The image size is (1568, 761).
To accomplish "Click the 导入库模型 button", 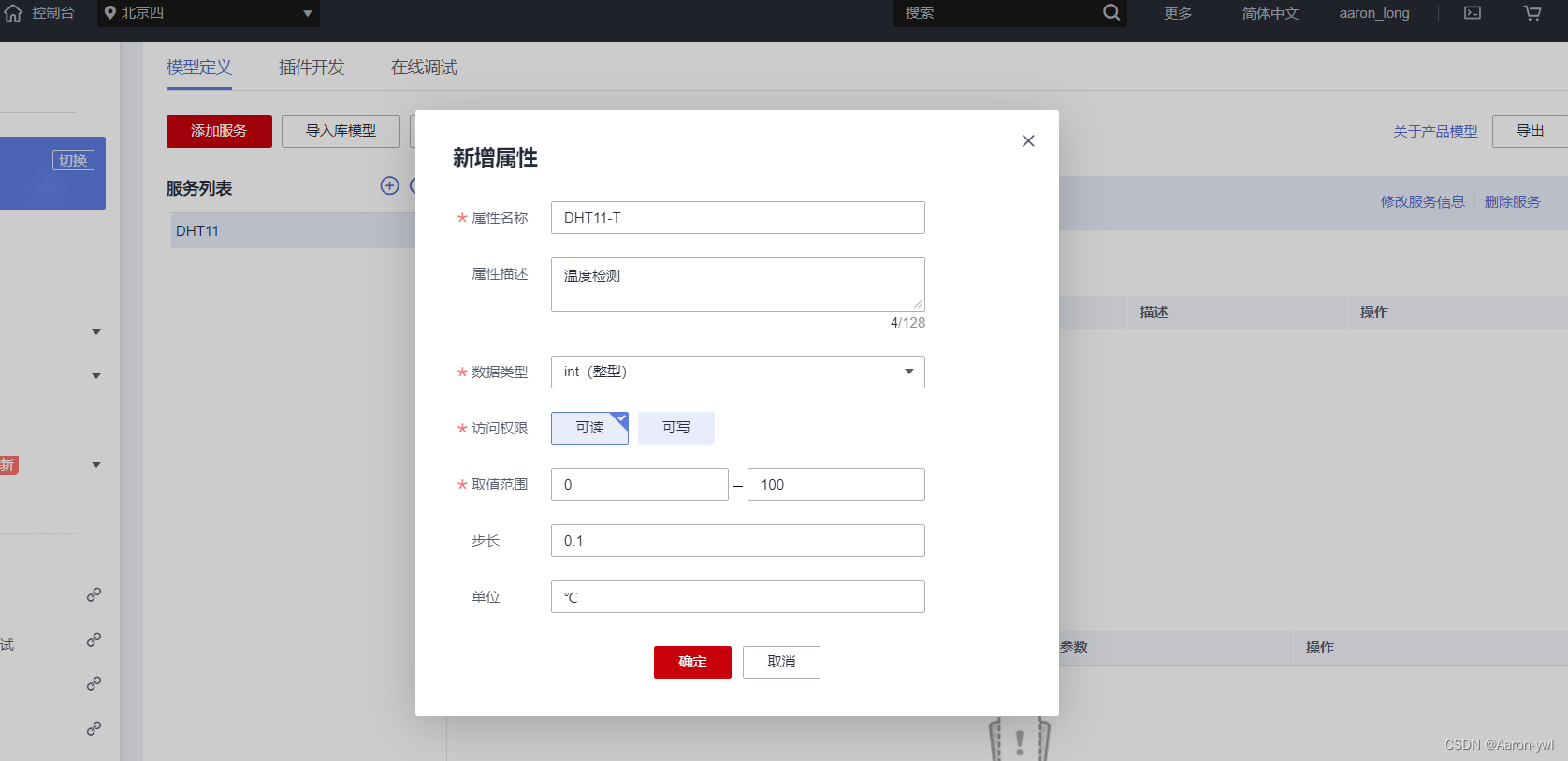I will tap(341, 131).
